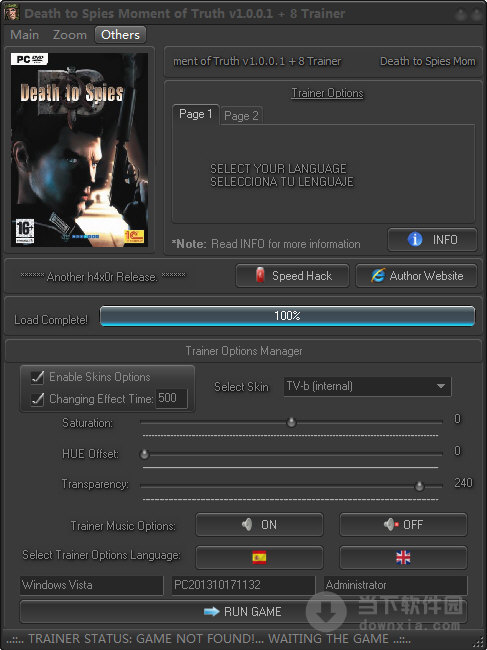Viewport: 487px width, 650px height.
Task: Visit the Author Website
Action: [416, 276]
